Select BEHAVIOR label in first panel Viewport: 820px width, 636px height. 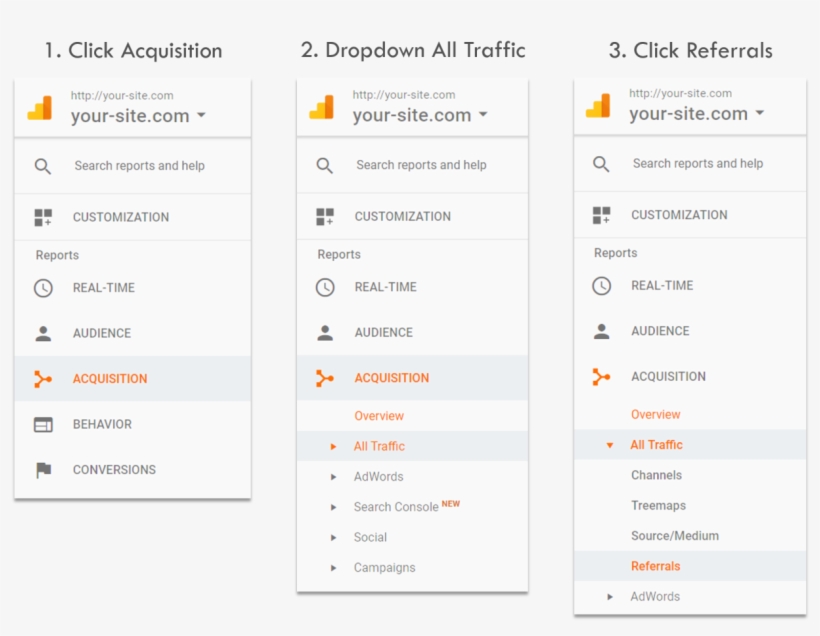102,424
